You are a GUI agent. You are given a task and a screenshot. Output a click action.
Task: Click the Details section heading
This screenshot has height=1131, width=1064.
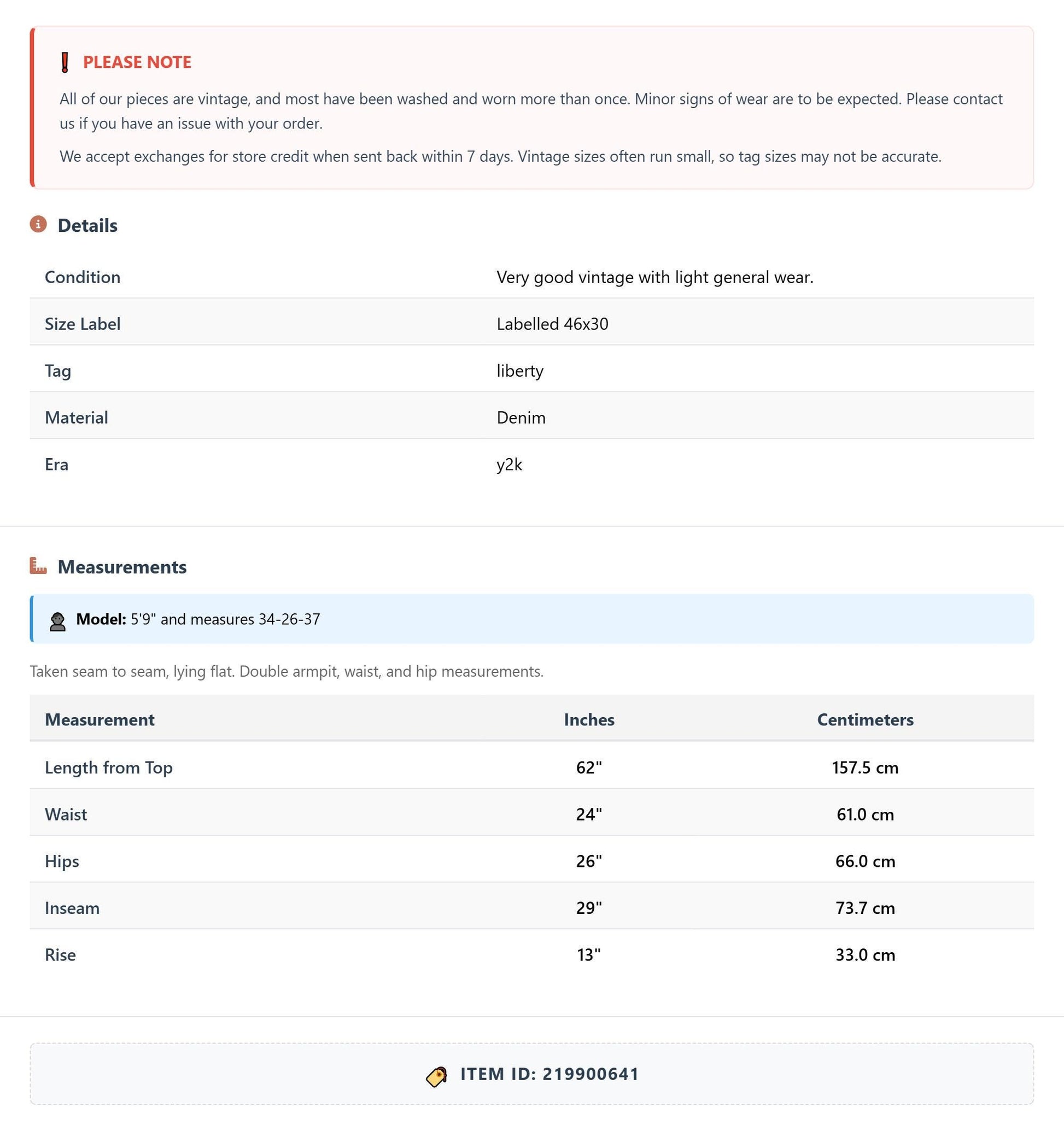[87, 225]
